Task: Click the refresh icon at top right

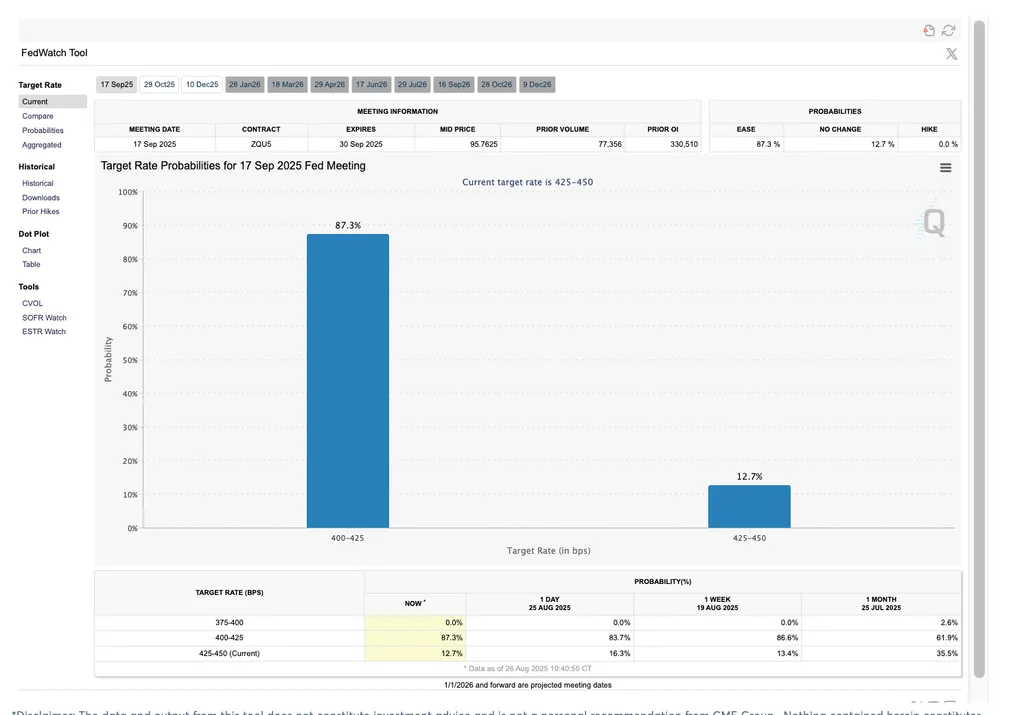Action: 948,30
